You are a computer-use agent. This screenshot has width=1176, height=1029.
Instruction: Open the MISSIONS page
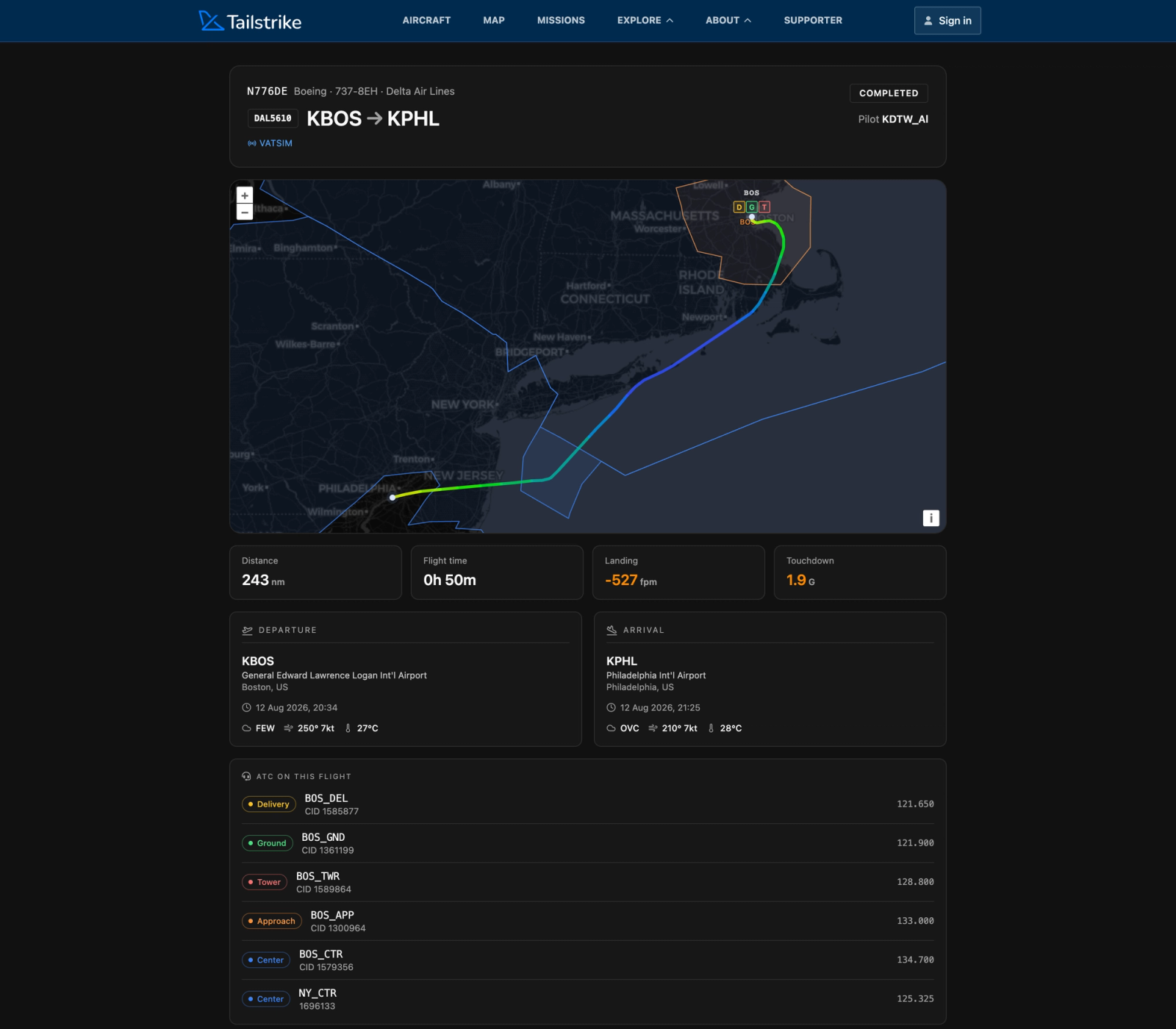coord(561,21)
